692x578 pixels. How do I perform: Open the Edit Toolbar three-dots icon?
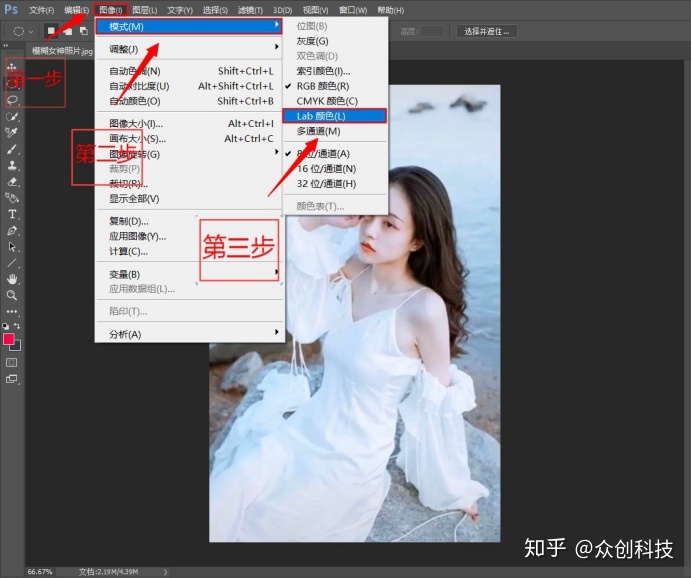click(12, 312)
